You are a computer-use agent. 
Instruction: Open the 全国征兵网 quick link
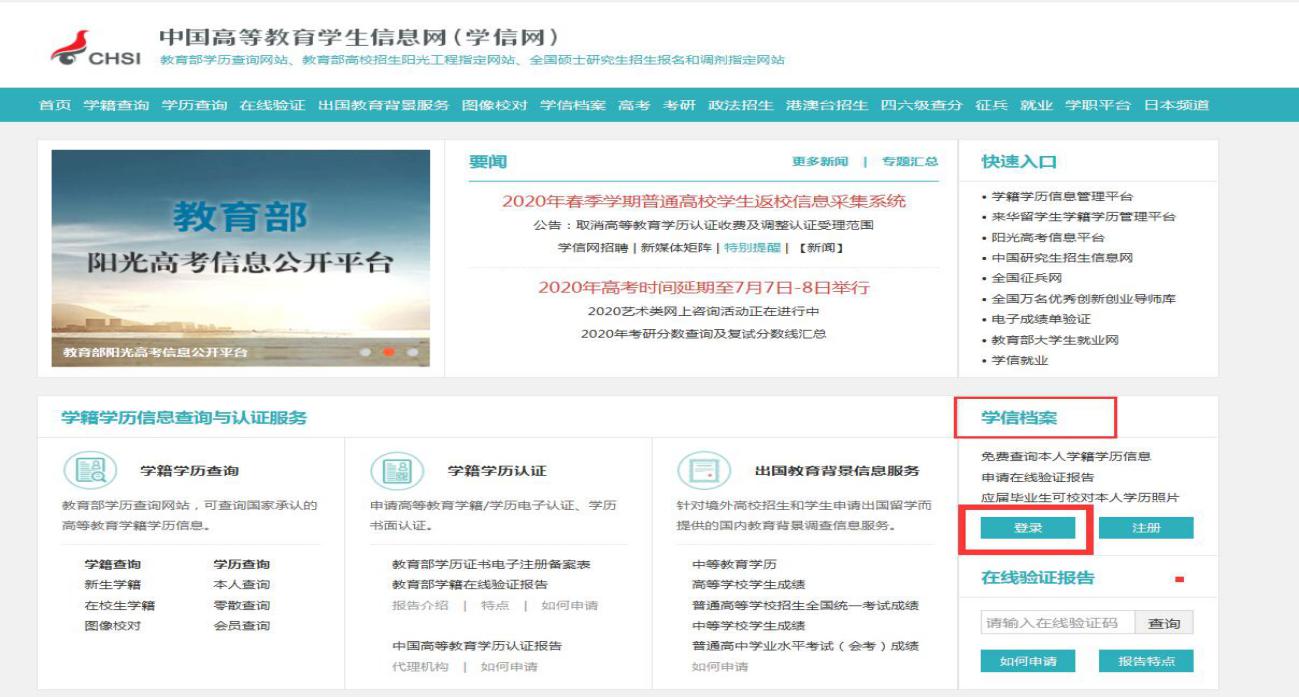pyautogui.click(x=1026, y=278)
